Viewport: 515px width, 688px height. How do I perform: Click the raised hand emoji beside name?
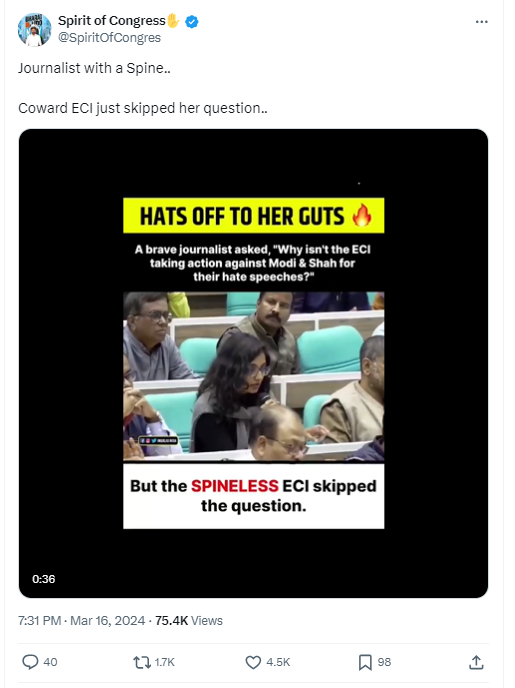(174, 20)
